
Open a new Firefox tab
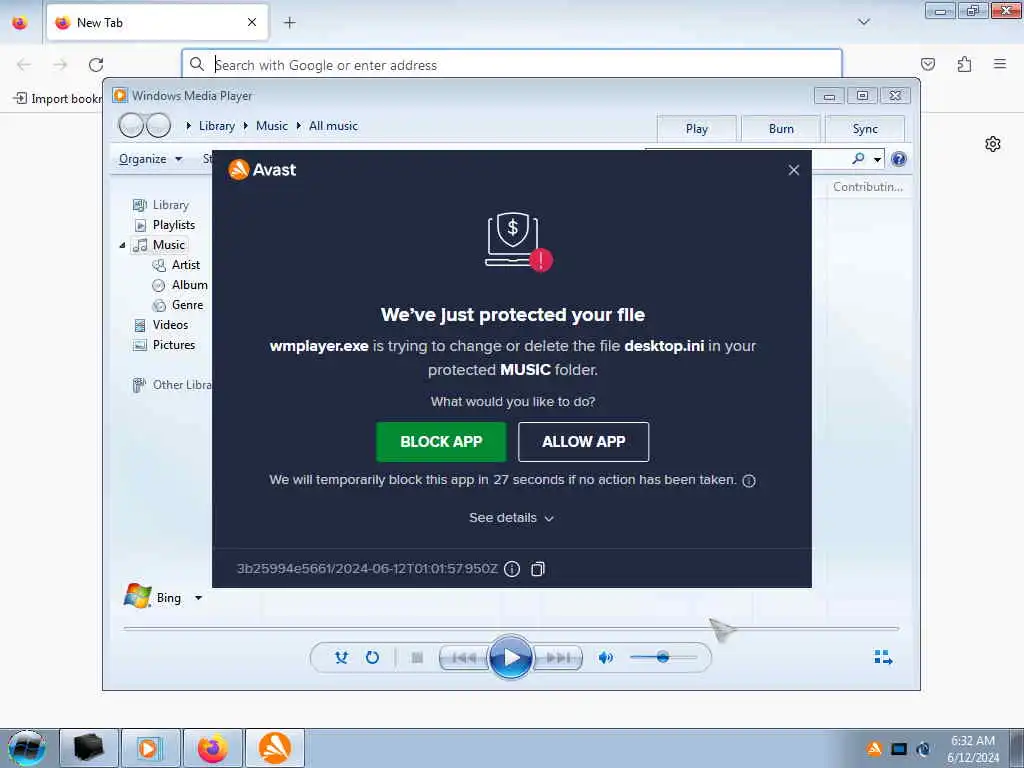[289, 23]
